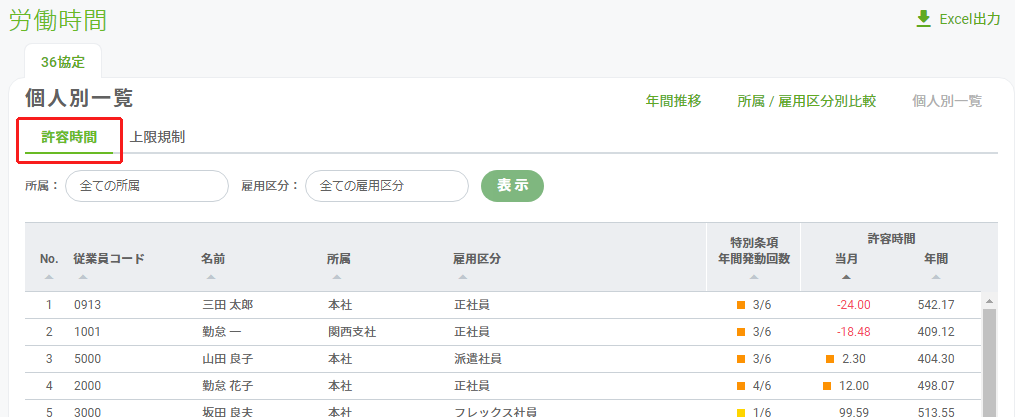Sort by 特別条項 年間発動回数 arrow
This screenshot has width=1015, height=417.
753,277
